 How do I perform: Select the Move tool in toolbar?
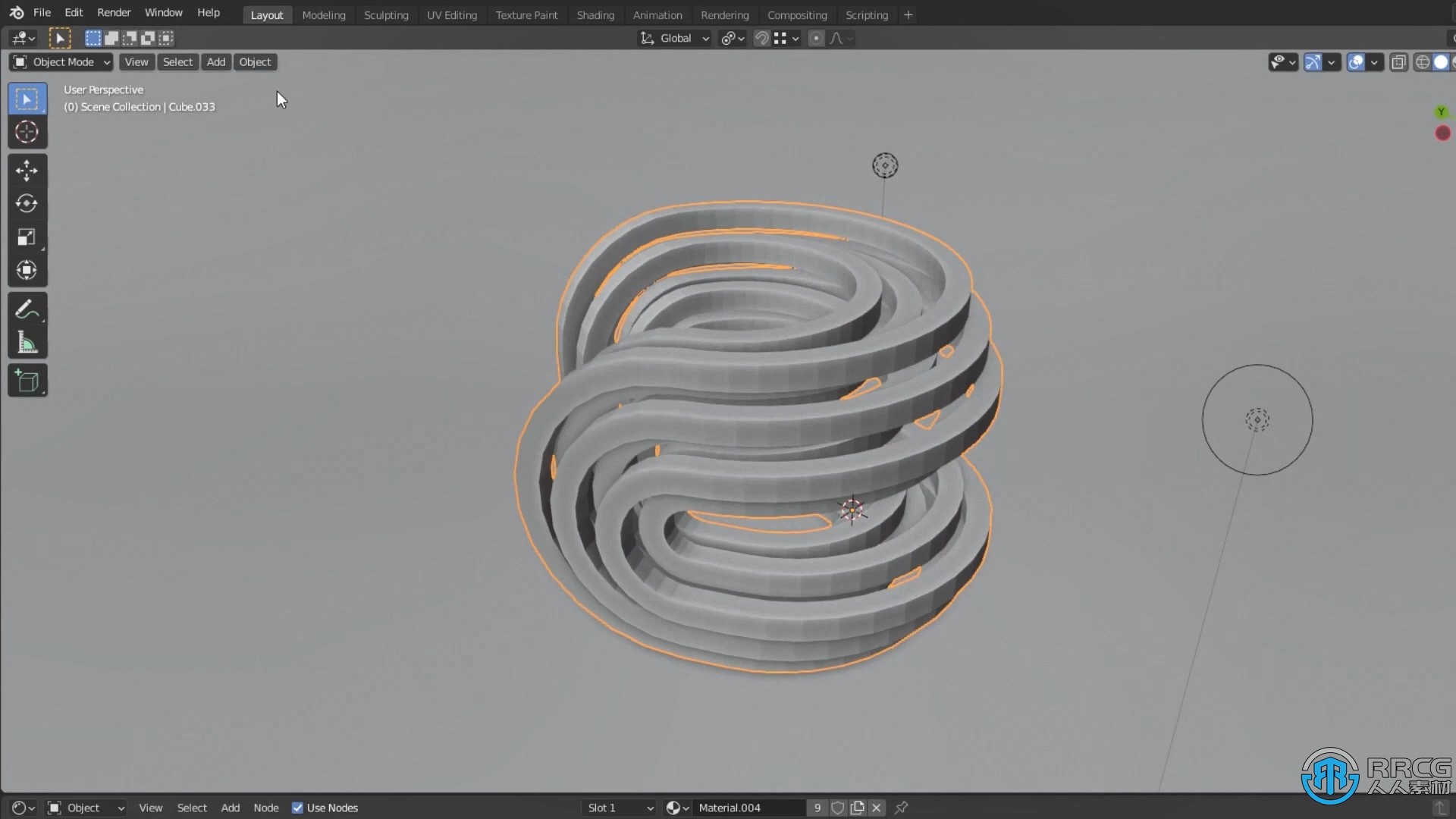pyautogui.click(x=27, y=169)
